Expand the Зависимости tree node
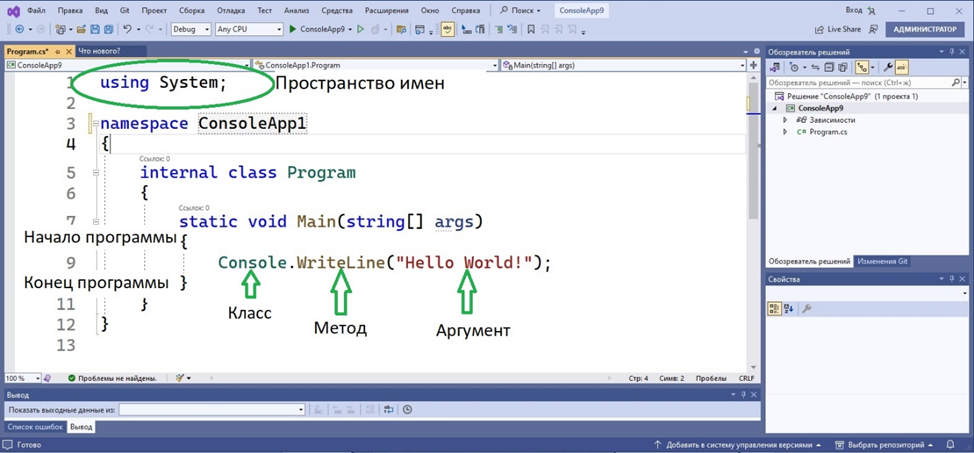Viewport: 974px width, 453px height. click(785, 120)
